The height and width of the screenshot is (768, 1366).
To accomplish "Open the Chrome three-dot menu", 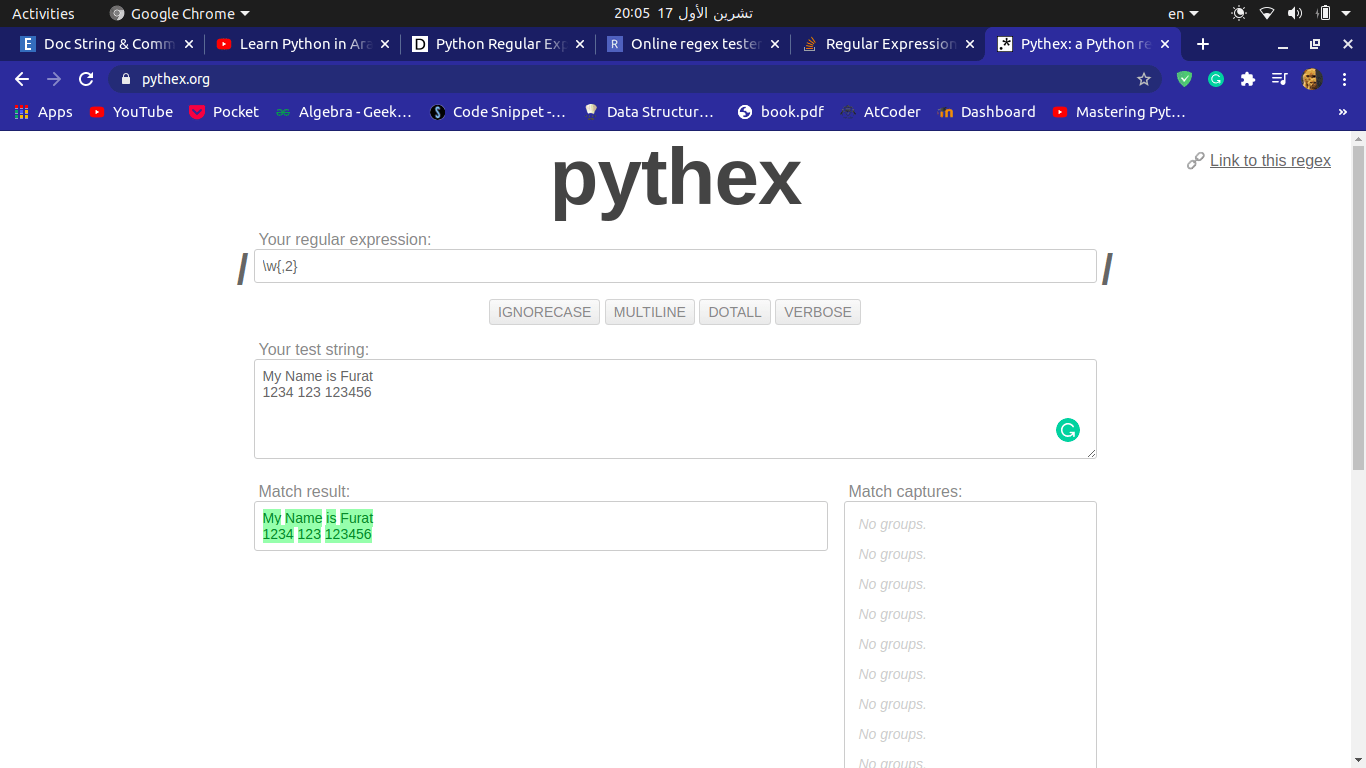I will tap(1343, 79).
